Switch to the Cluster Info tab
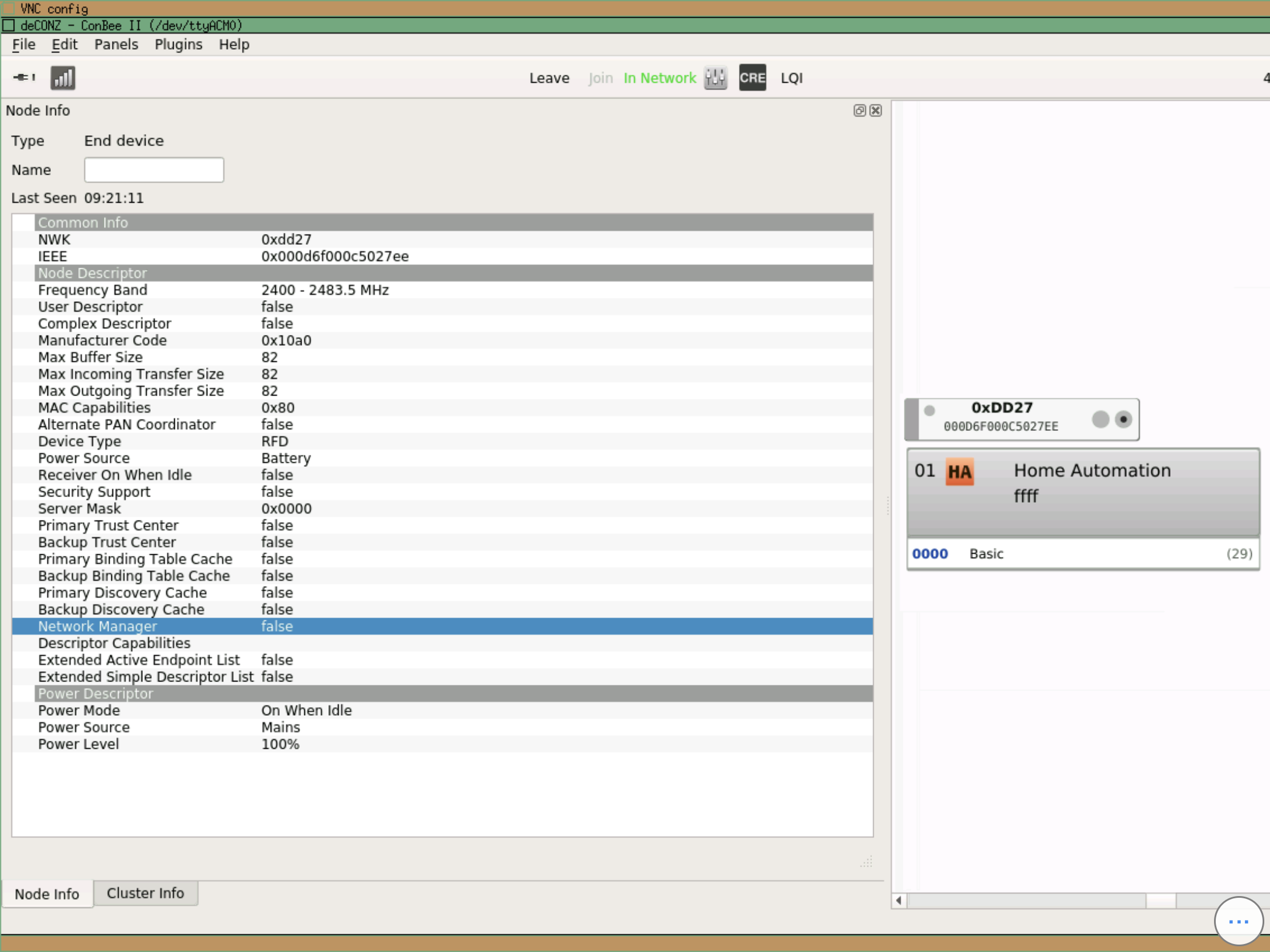The image size is (1270, 952). [x=145, y=893]
